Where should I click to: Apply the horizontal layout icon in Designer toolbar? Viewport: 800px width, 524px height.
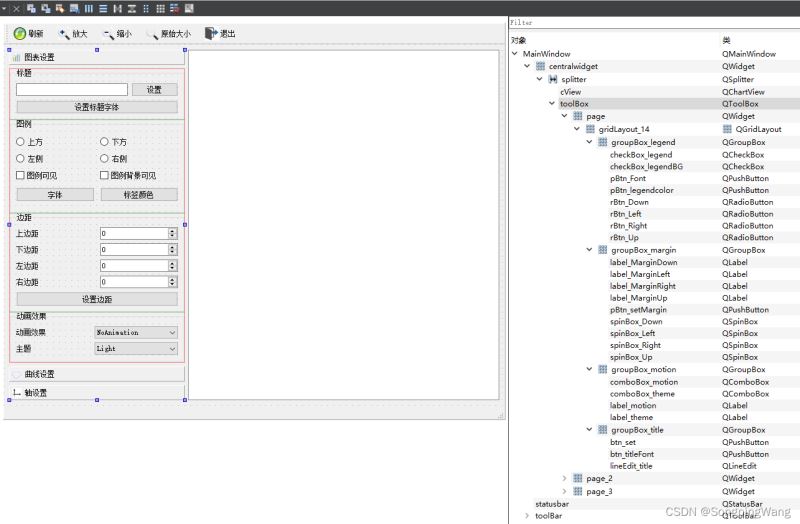pyautogui.click(x=88, y=8)
